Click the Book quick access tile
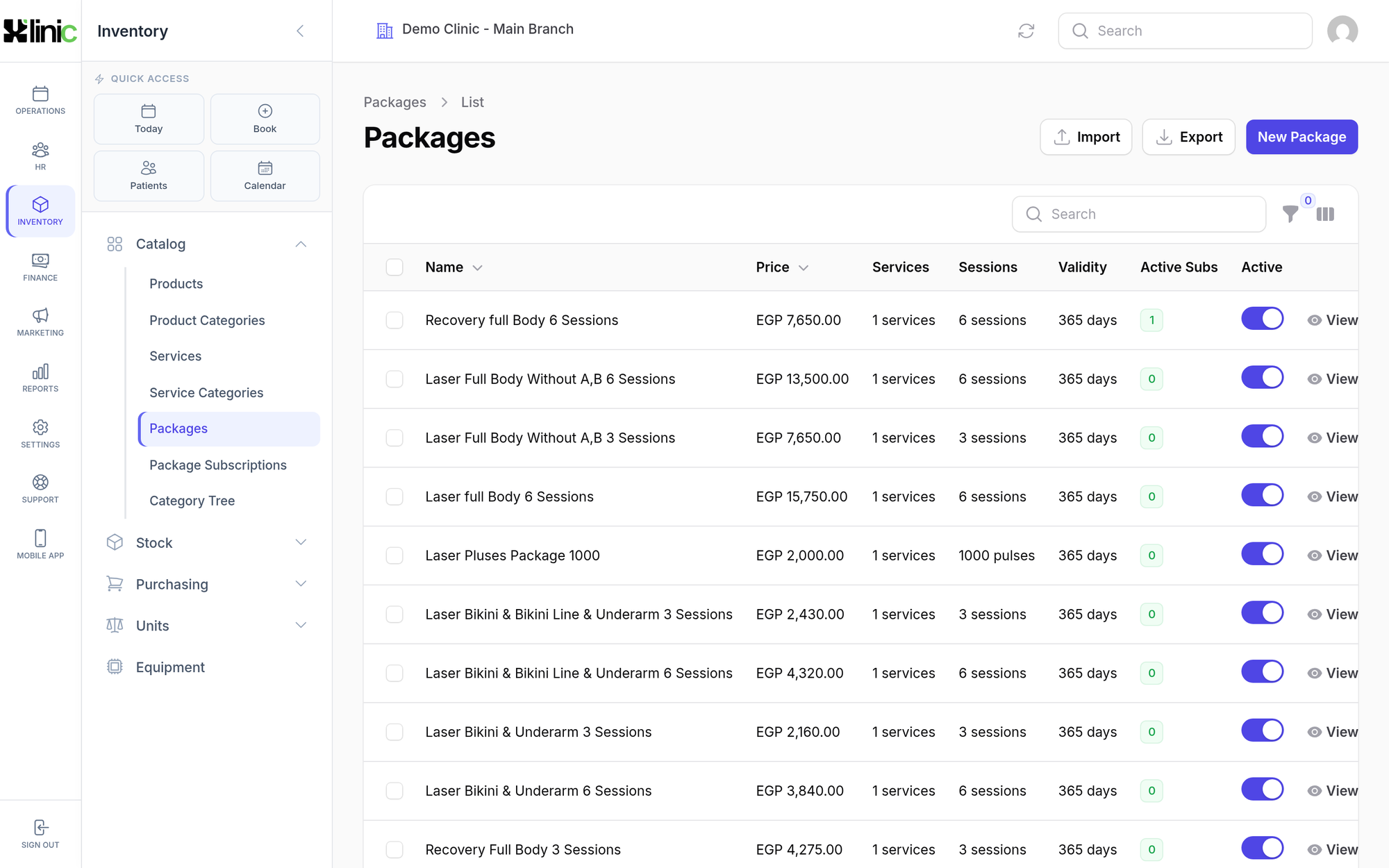The height and width of the screenshot is (868, 1389). (265, 119)
